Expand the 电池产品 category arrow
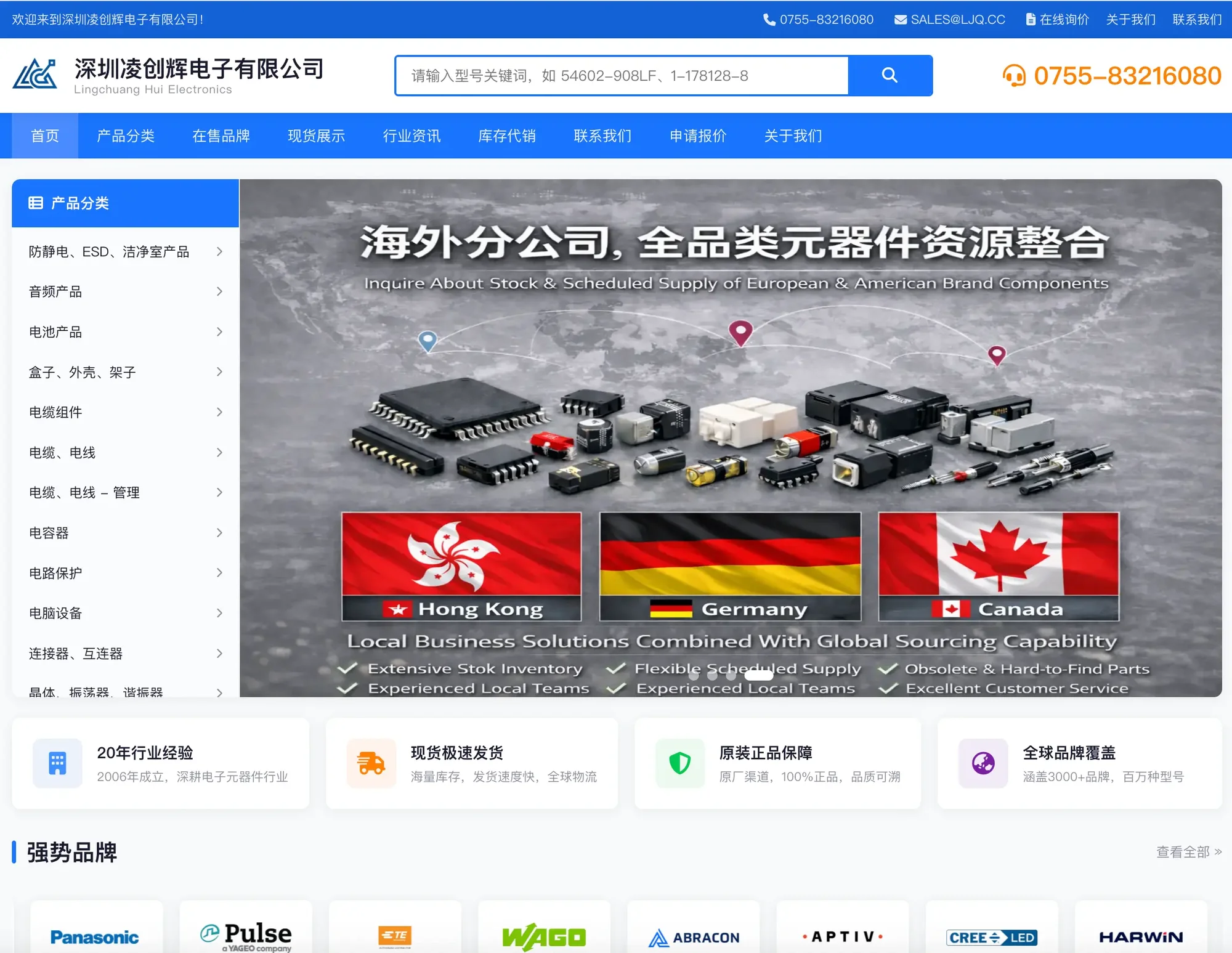Screen dimensions: 1232x953 (x=219, y=331)
